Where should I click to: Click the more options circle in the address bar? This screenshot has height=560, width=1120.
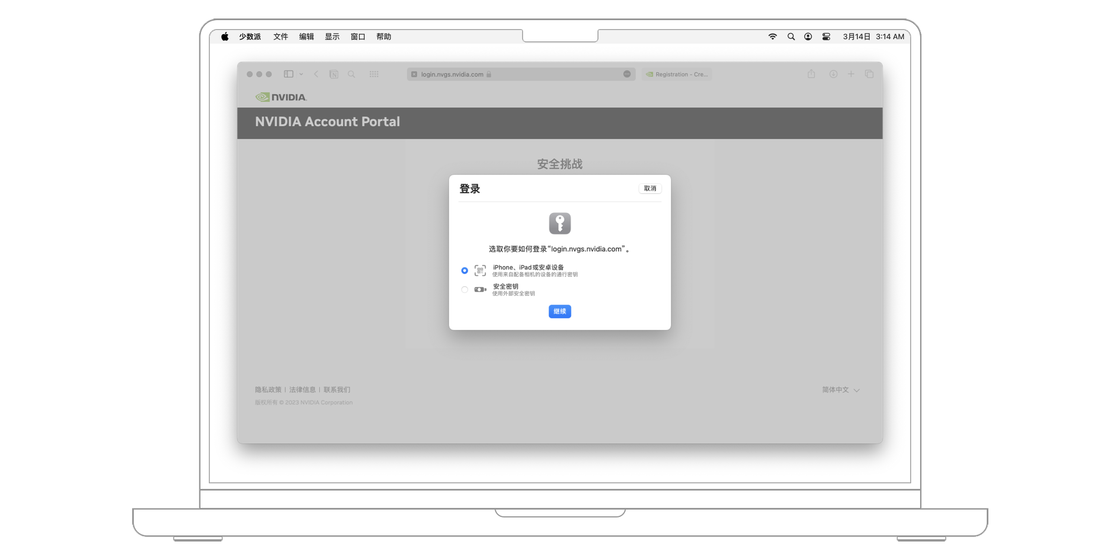(627, 74)
